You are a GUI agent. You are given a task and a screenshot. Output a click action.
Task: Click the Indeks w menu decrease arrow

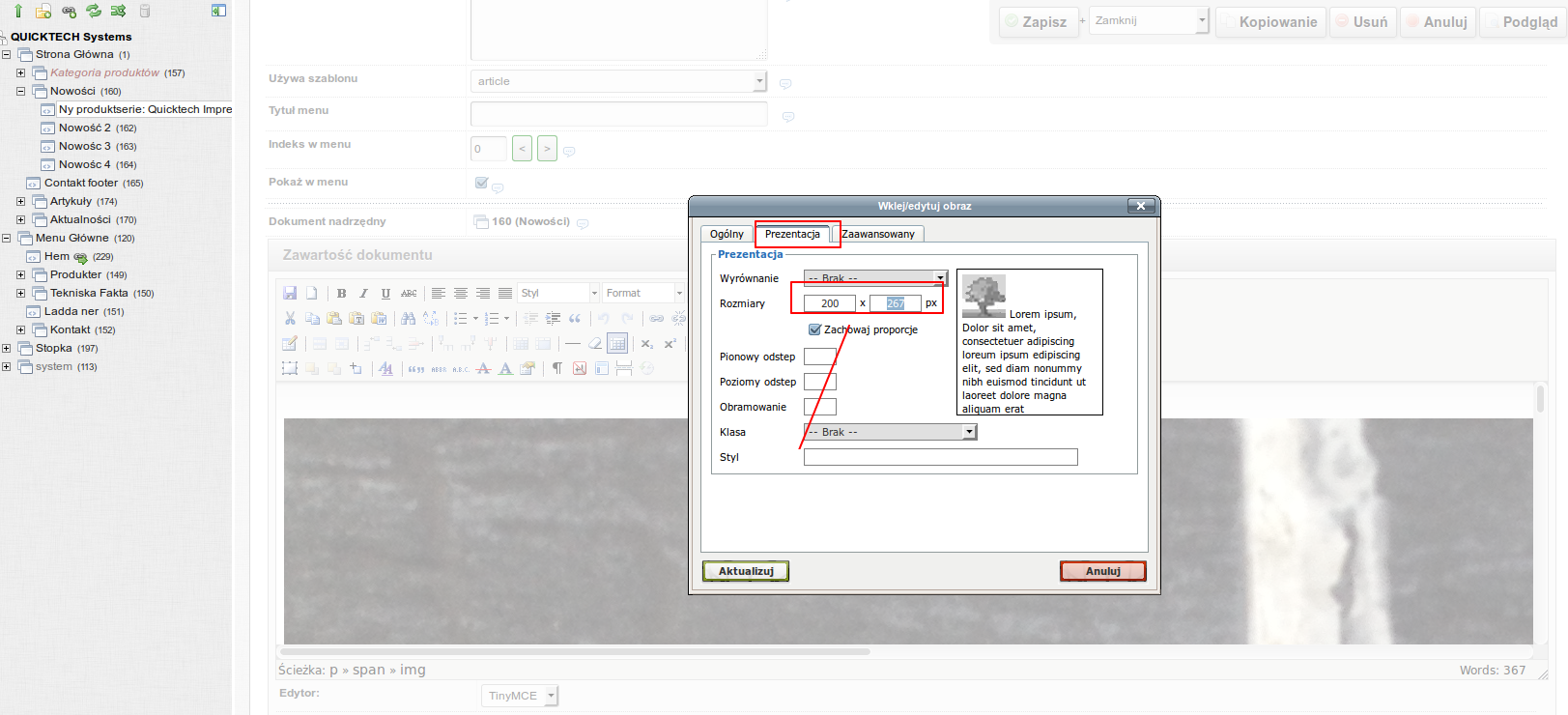pyautogui.click(x=522, y=149)
